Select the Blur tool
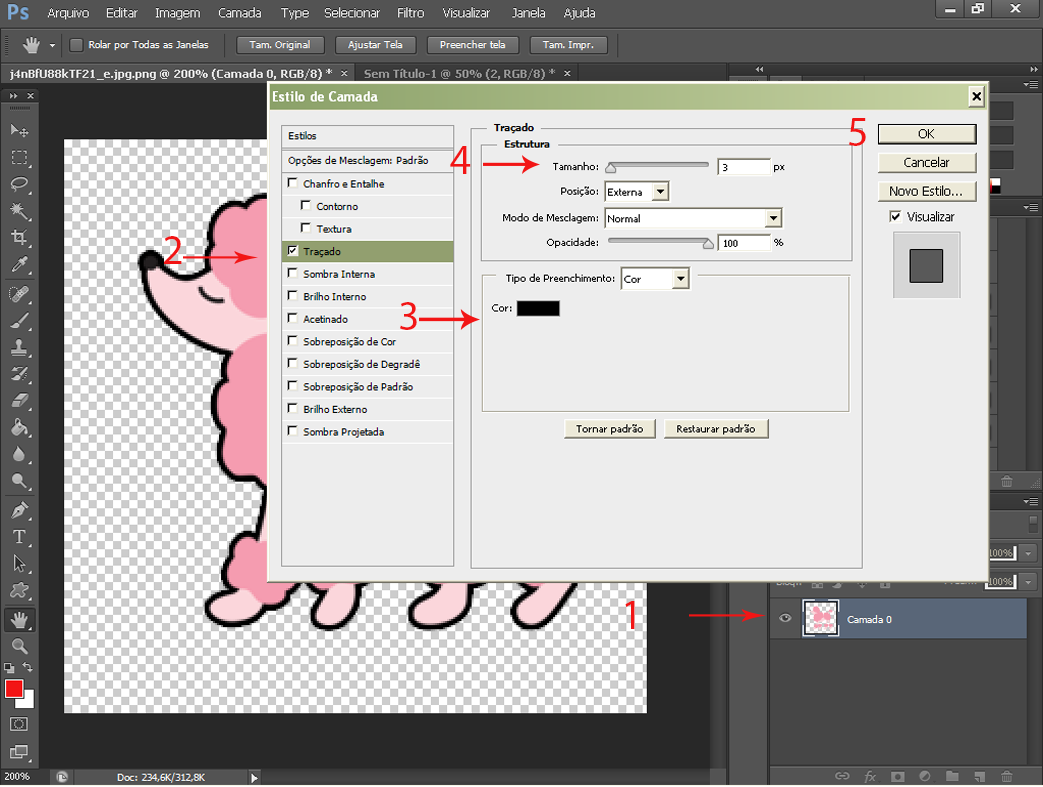This screenshot has width=1043, height=787. pyautogui.click(x=19, y=454)
